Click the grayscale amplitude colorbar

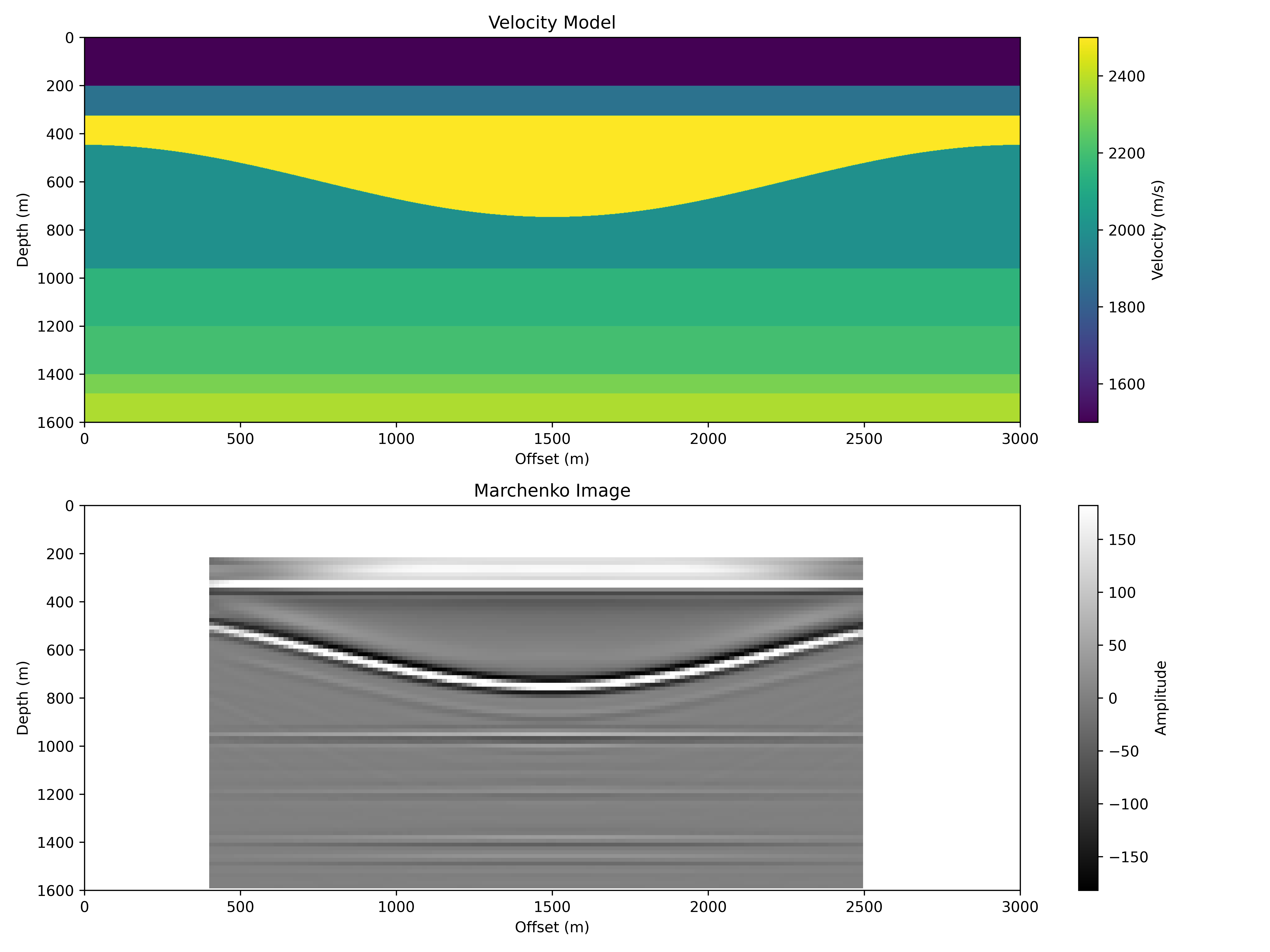click(x=1088, y=698)
